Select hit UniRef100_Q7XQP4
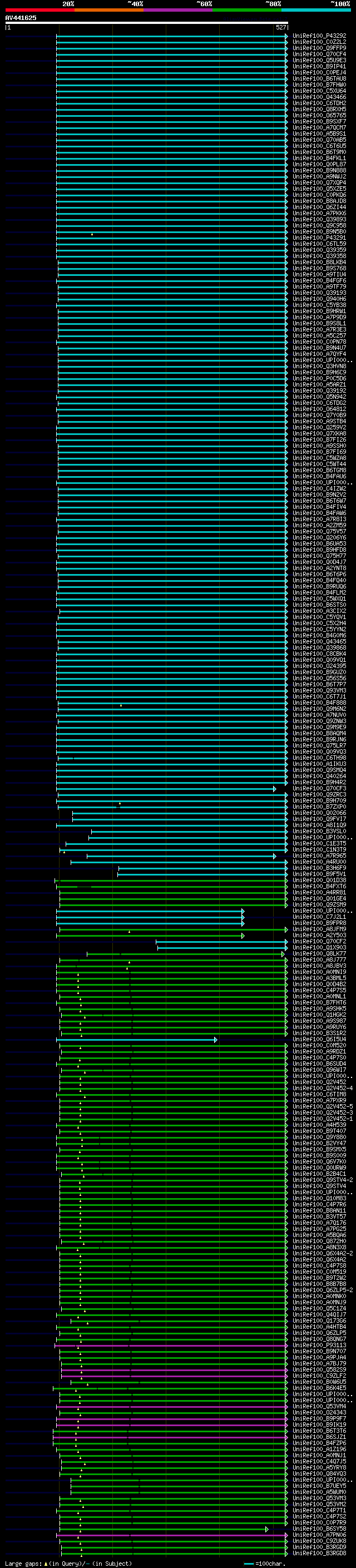Screen dimensions: 356x1568 pyautogui.click(x=319, y=182)
